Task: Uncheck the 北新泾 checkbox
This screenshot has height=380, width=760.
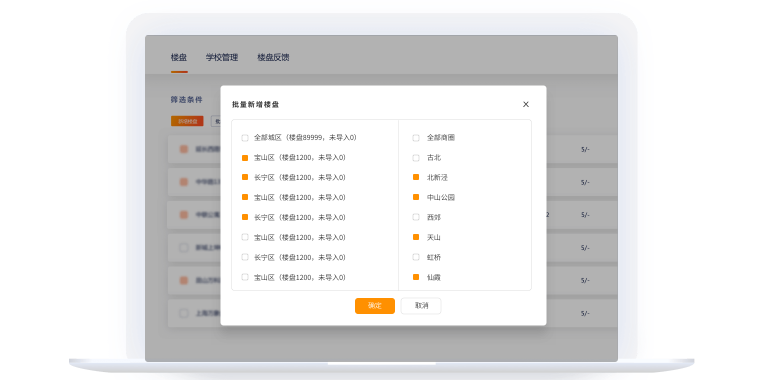Action: pos(416,177)
